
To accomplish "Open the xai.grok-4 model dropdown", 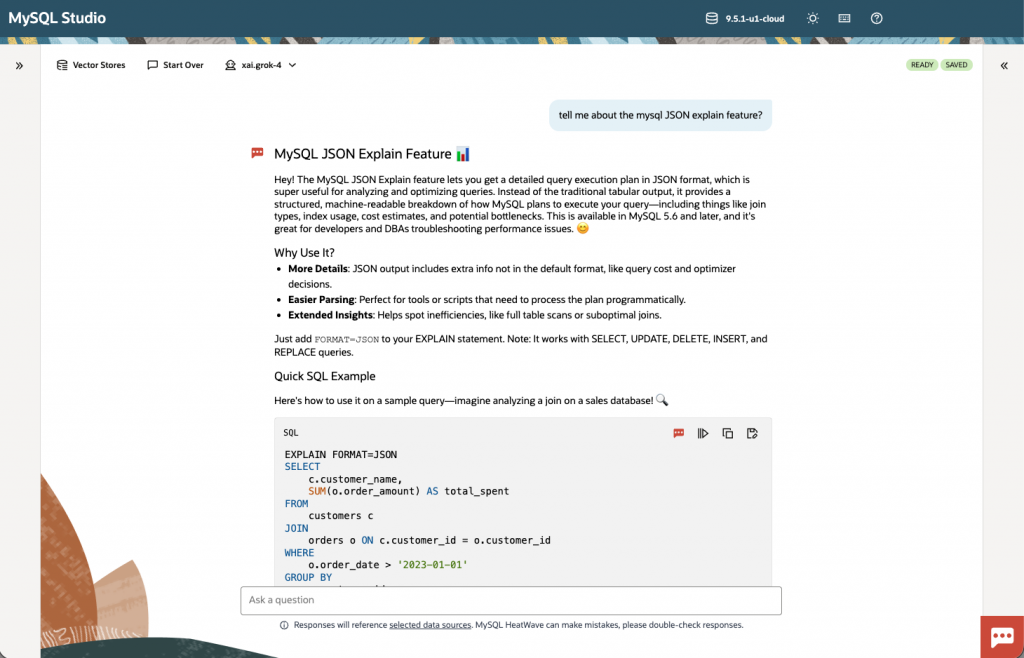I will (x=261, y=65).
